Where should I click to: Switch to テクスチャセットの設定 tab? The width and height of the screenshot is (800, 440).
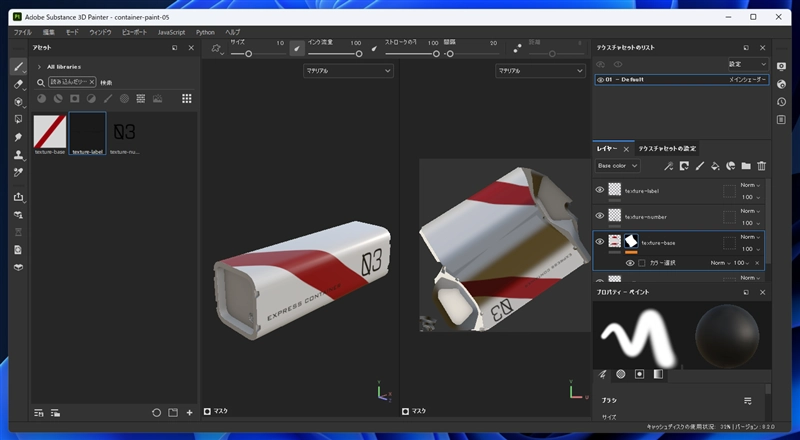coord(667,148)
